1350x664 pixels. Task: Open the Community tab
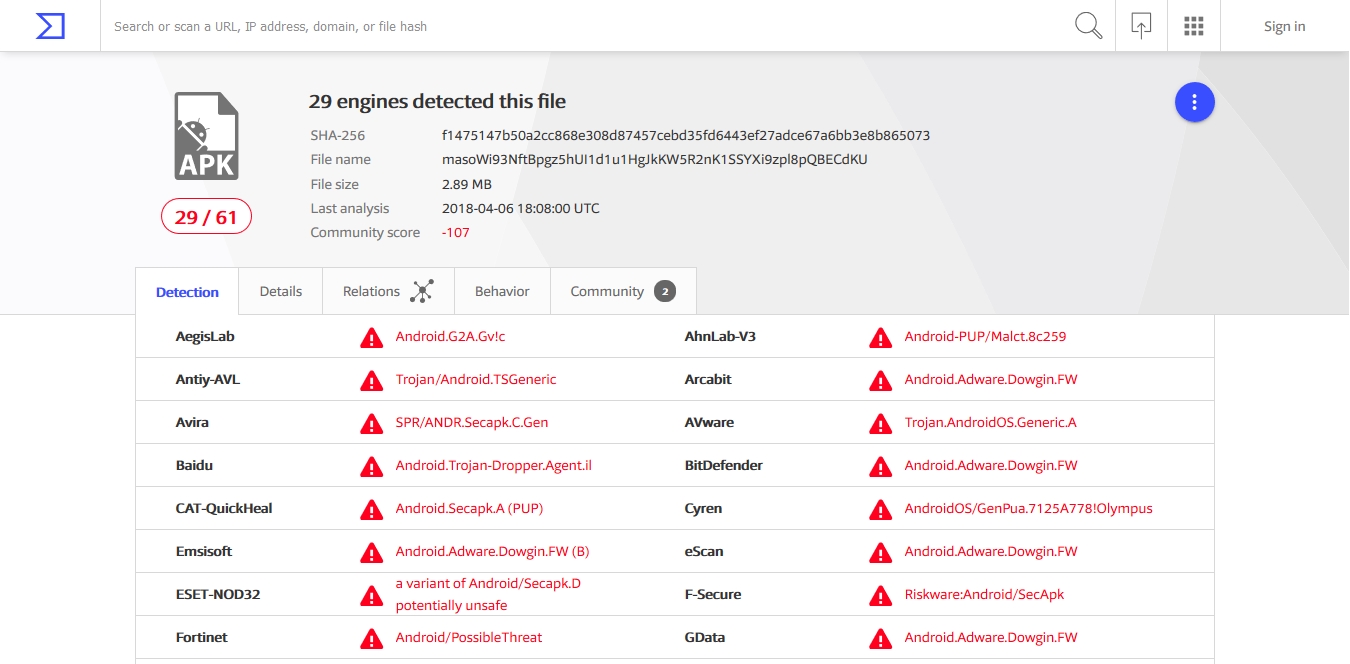click(x=623, y=291)
